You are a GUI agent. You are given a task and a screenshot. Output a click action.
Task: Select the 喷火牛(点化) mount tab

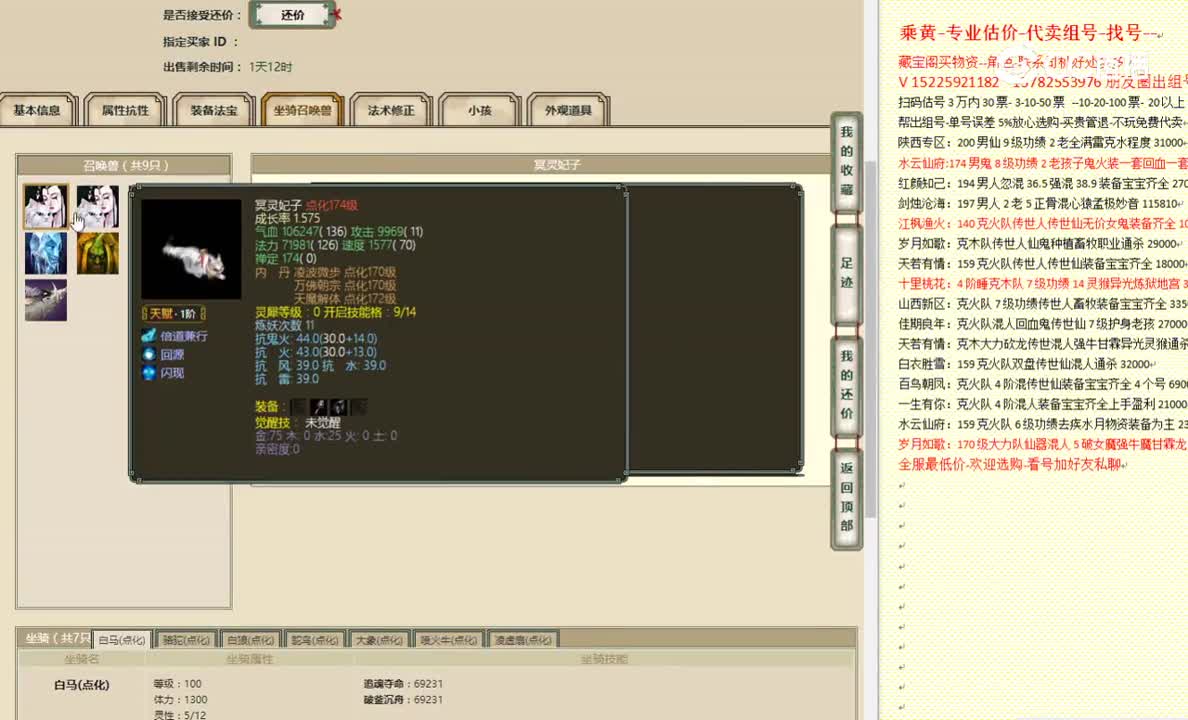pyautogui.click(x=449, y=640)
